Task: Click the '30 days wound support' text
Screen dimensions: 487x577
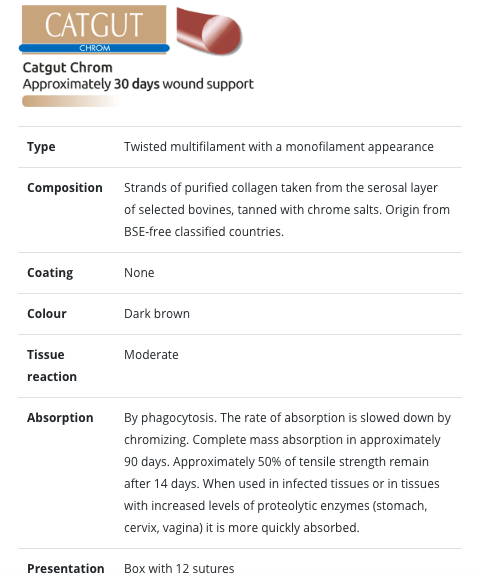Action: pyautogui.click(x=184, y=84)
